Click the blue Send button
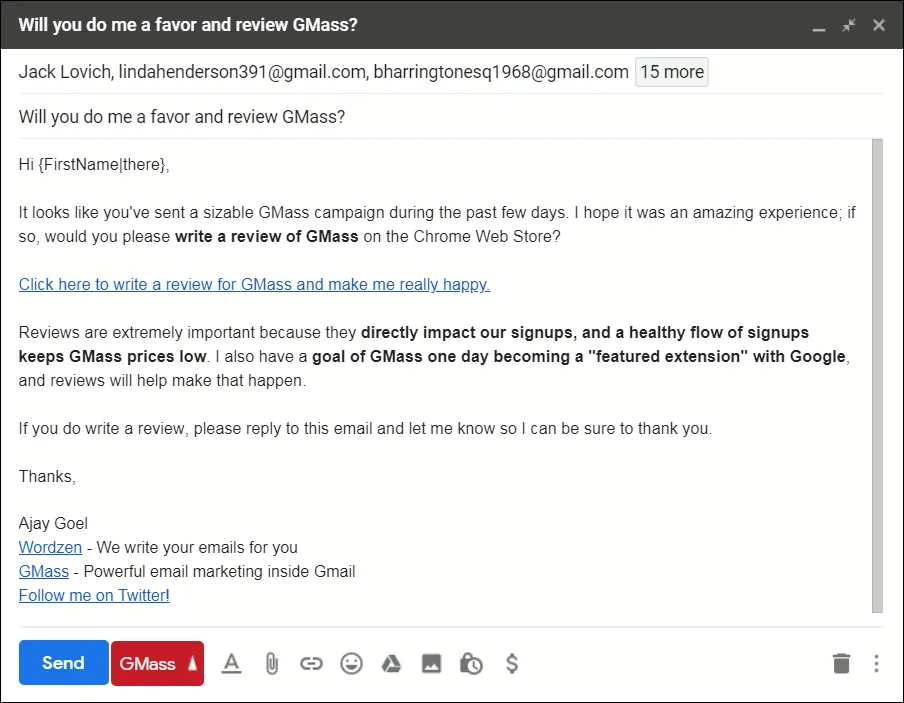This screenshot has height=703, width=904. [63, 663]
